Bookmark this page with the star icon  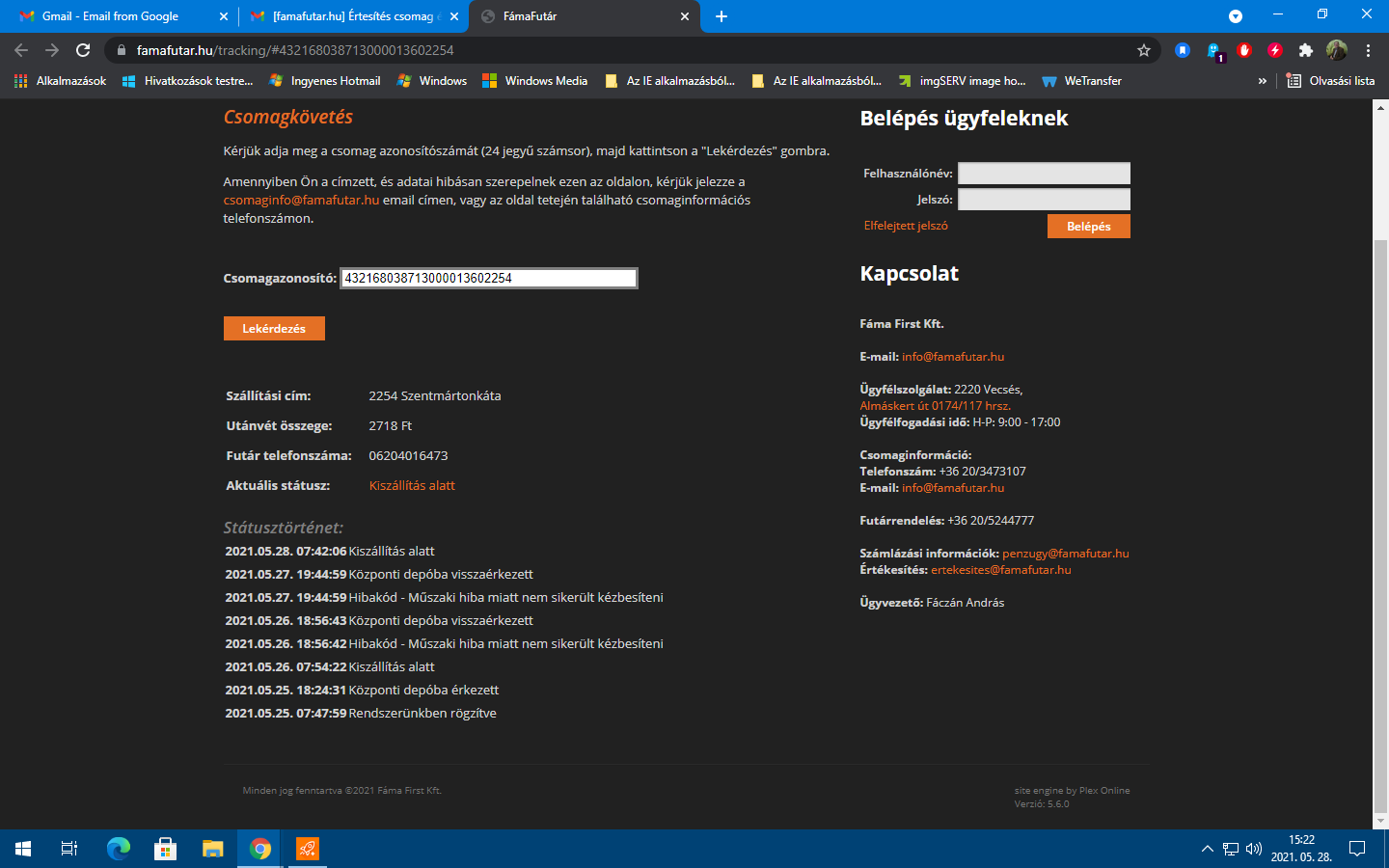click(x=1144, y=50)
